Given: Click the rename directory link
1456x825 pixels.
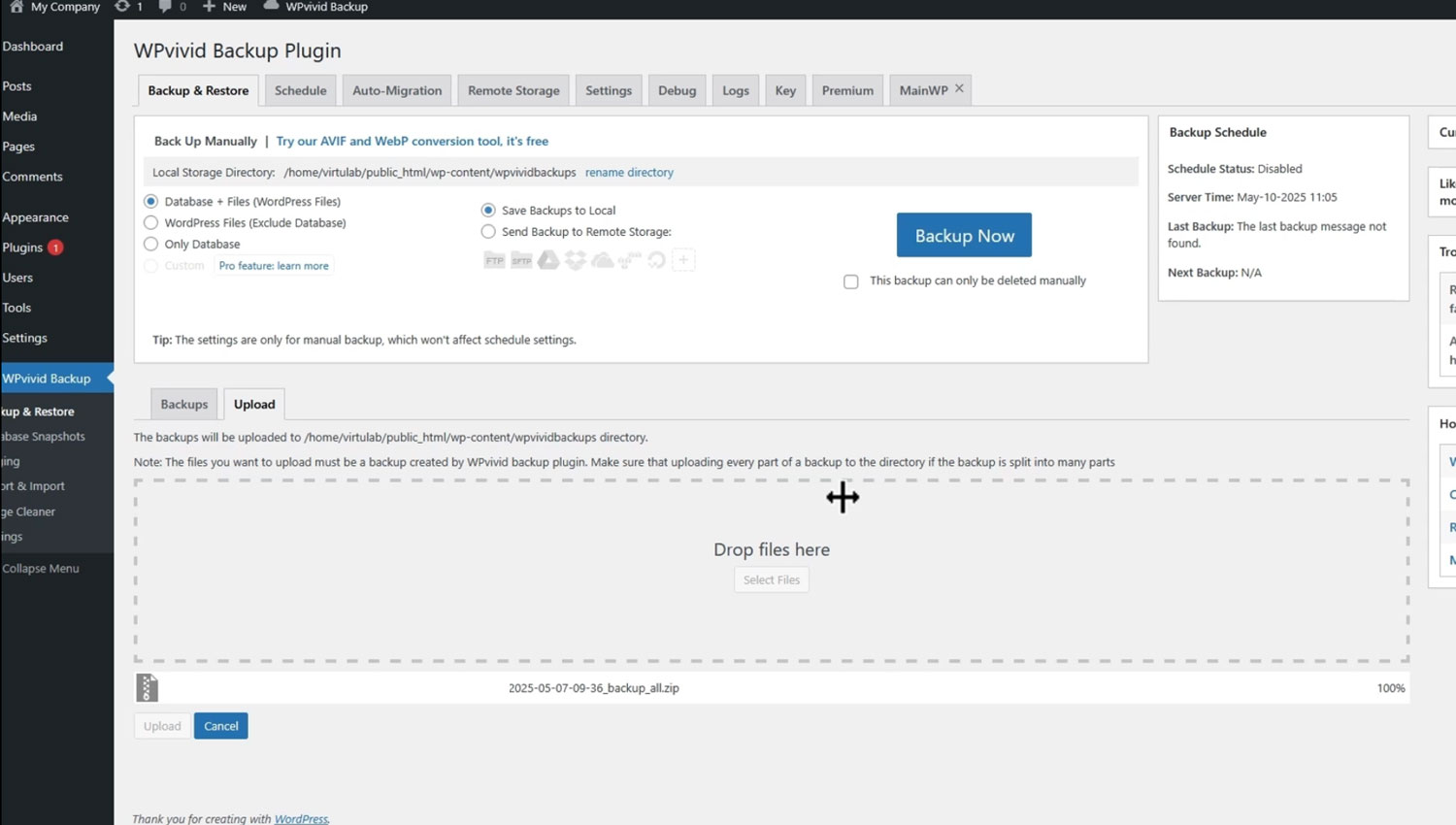Looking at the screenshot, I should click(629, 172).
